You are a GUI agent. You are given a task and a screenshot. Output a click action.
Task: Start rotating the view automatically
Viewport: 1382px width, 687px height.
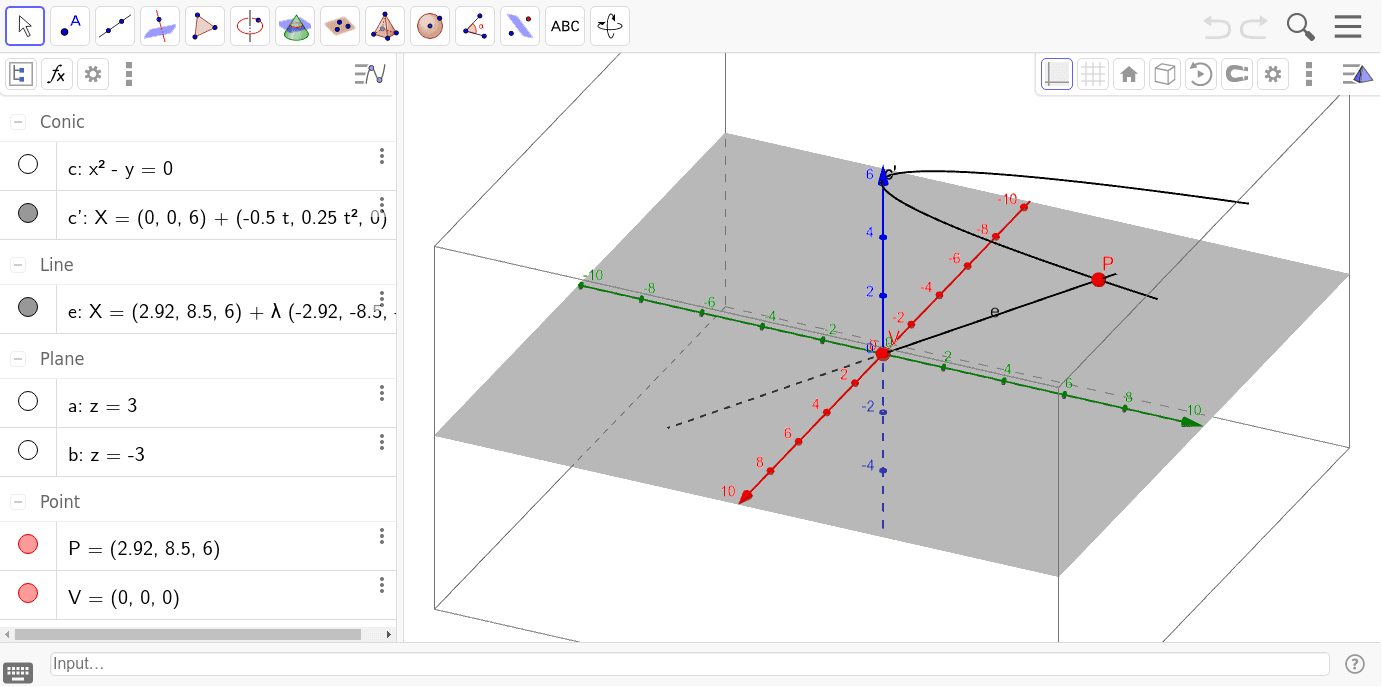[x=1201, y=74]
